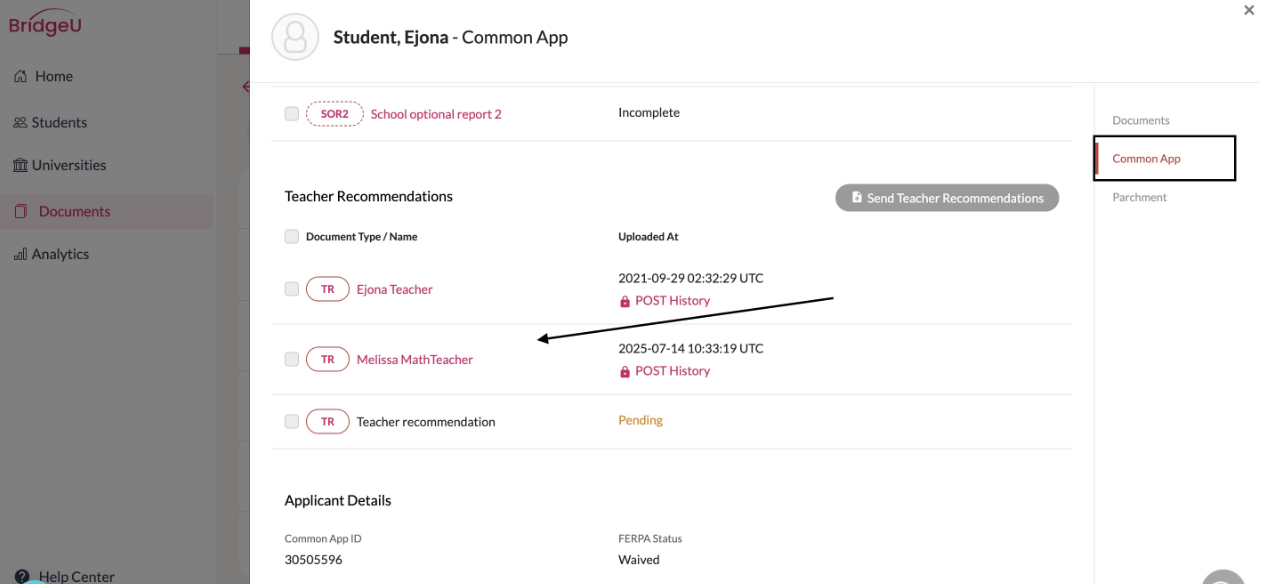This screenshot has height=584, width=1278.
Task: Open the Documents tab in right panel
Action: point(1140,120)
